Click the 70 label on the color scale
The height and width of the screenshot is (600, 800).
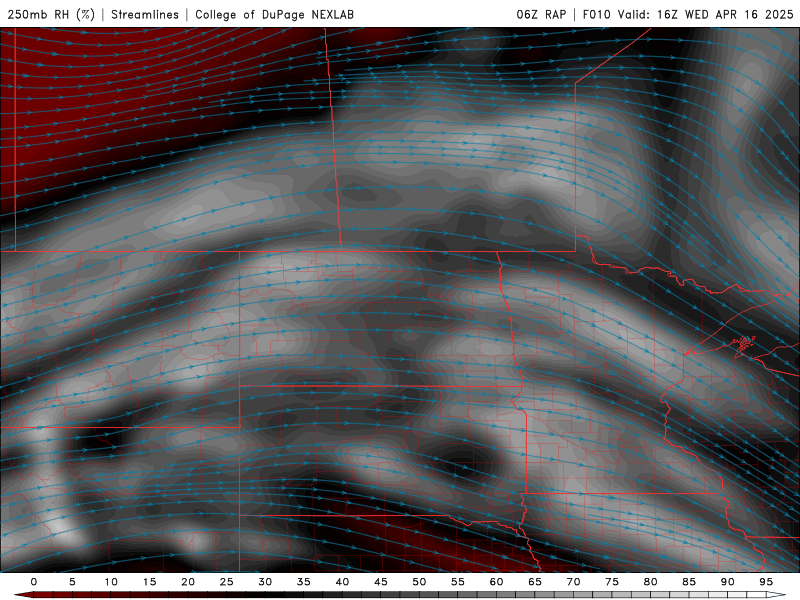tap(573, 582)
